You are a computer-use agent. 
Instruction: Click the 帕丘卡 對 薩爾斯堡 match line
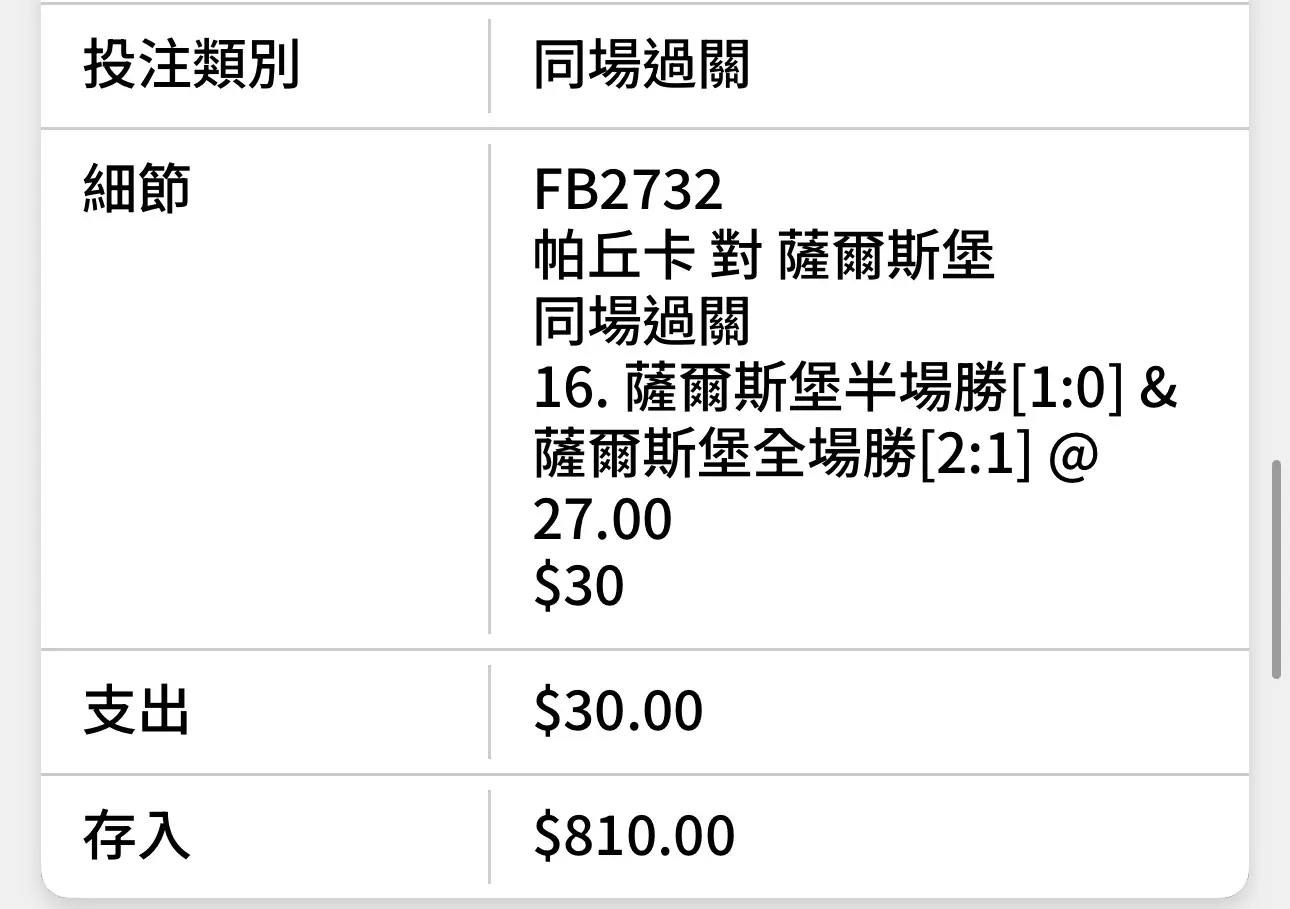click(764, 256)
